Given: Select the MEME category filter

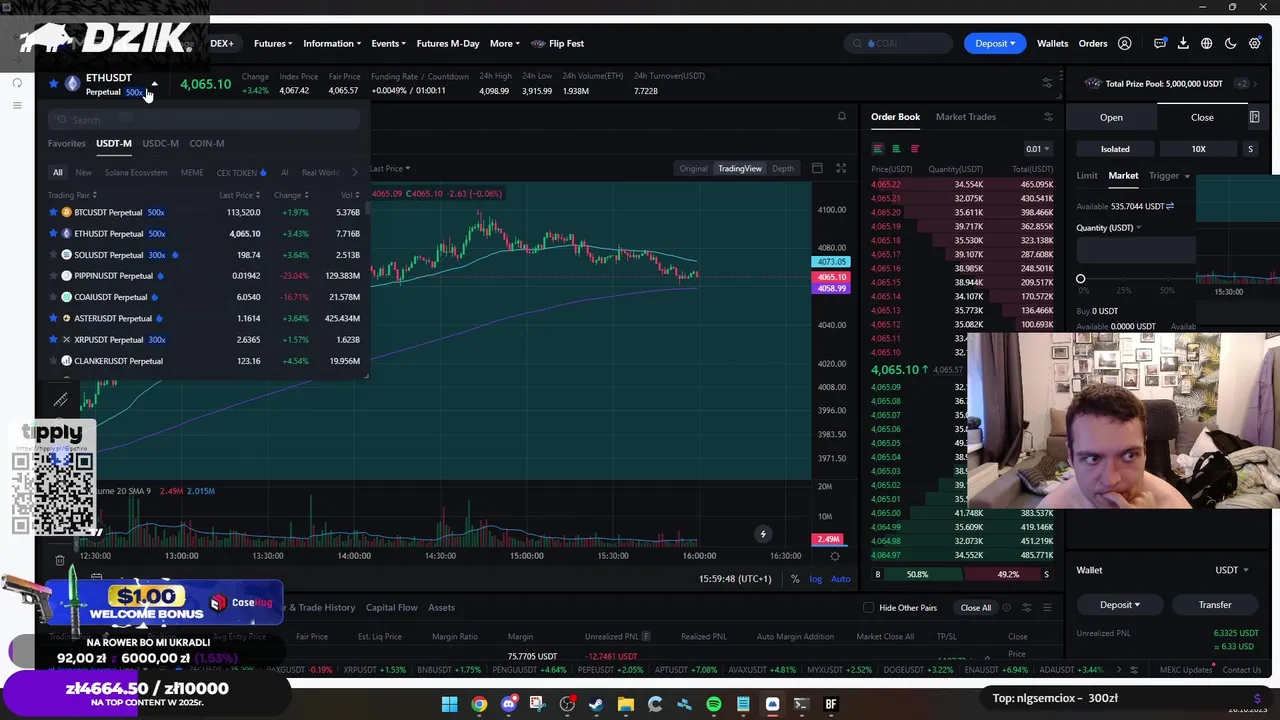Looking at the screenshot, I should pos(192,172).
